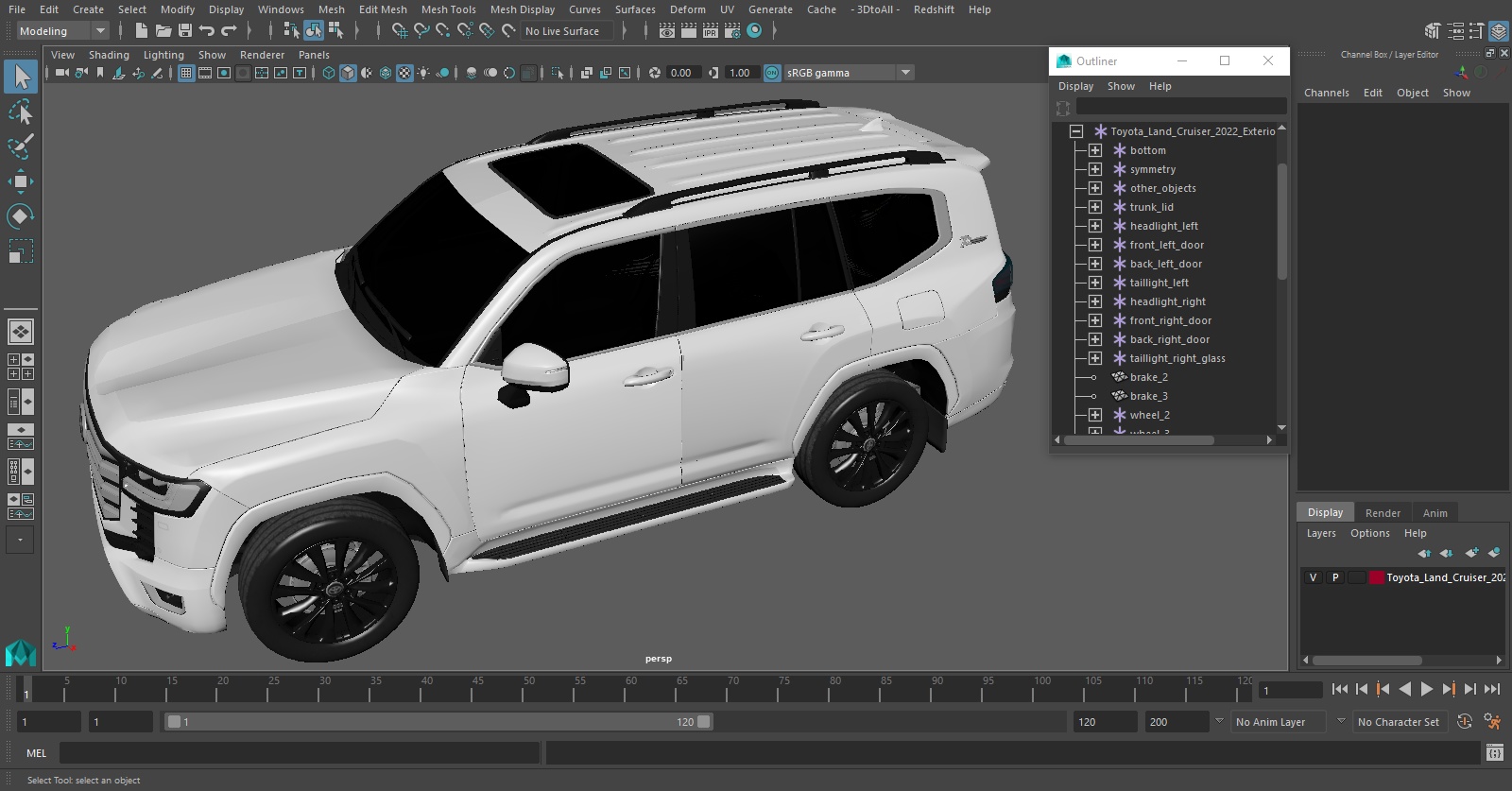This screenshot has height=791, width=1512.
Task: Open the sRGB gamma view transform dropdown
Action: [849, 73]
